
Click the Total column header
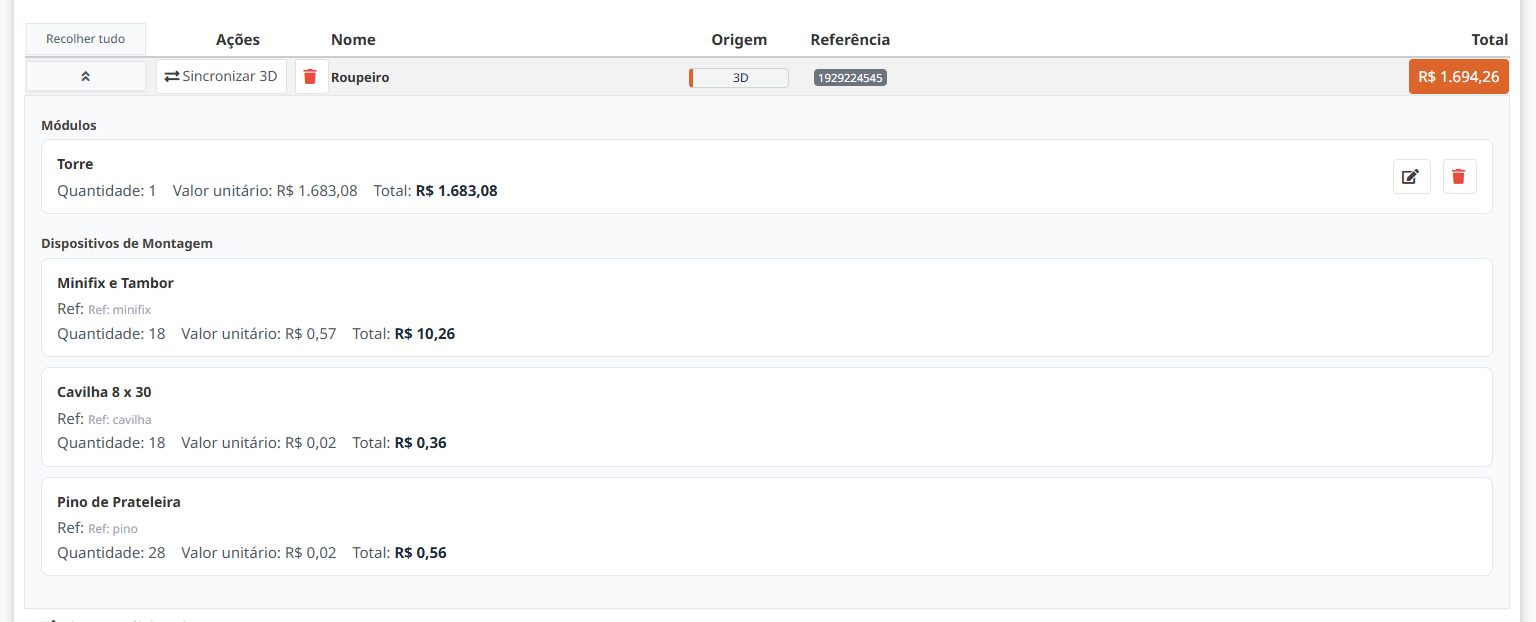(1489, 40)
